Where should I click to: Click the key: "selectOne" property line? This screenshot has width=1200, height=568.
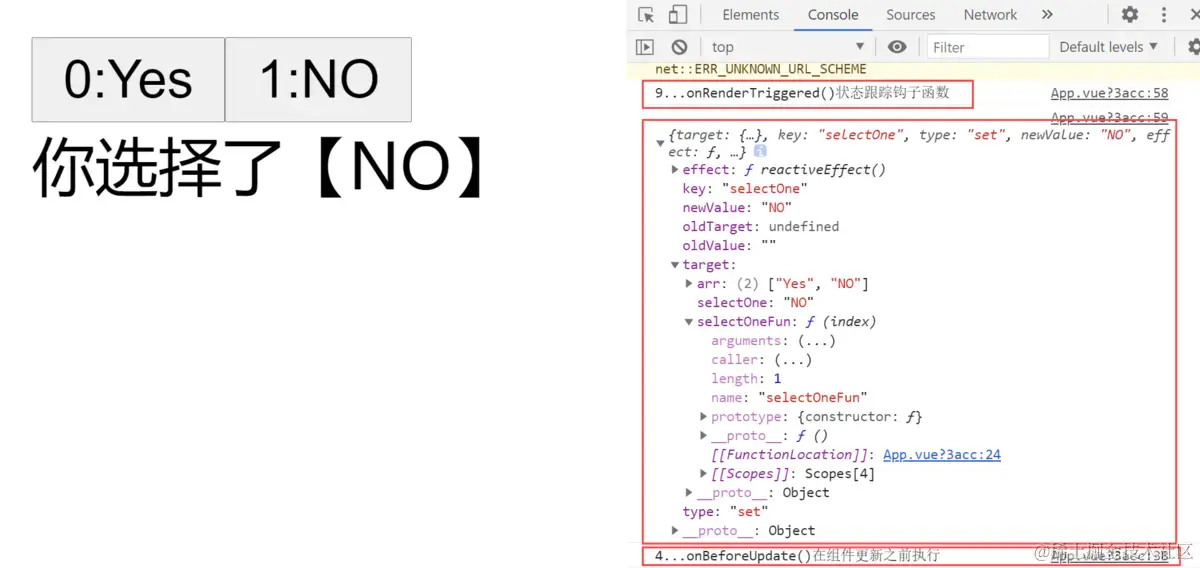745,189
